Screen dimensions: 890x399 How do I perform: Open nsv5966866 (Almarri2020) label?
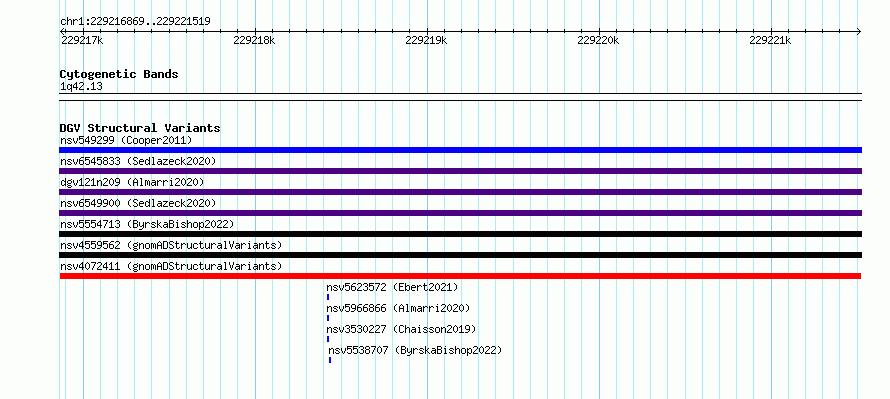[x=398, y=308]
